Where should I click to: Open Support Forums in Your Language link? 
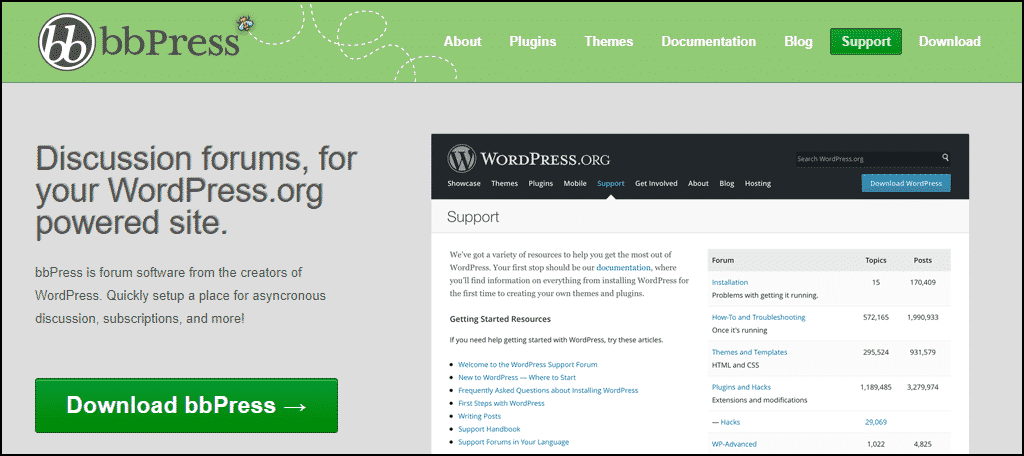pos(513,442)
